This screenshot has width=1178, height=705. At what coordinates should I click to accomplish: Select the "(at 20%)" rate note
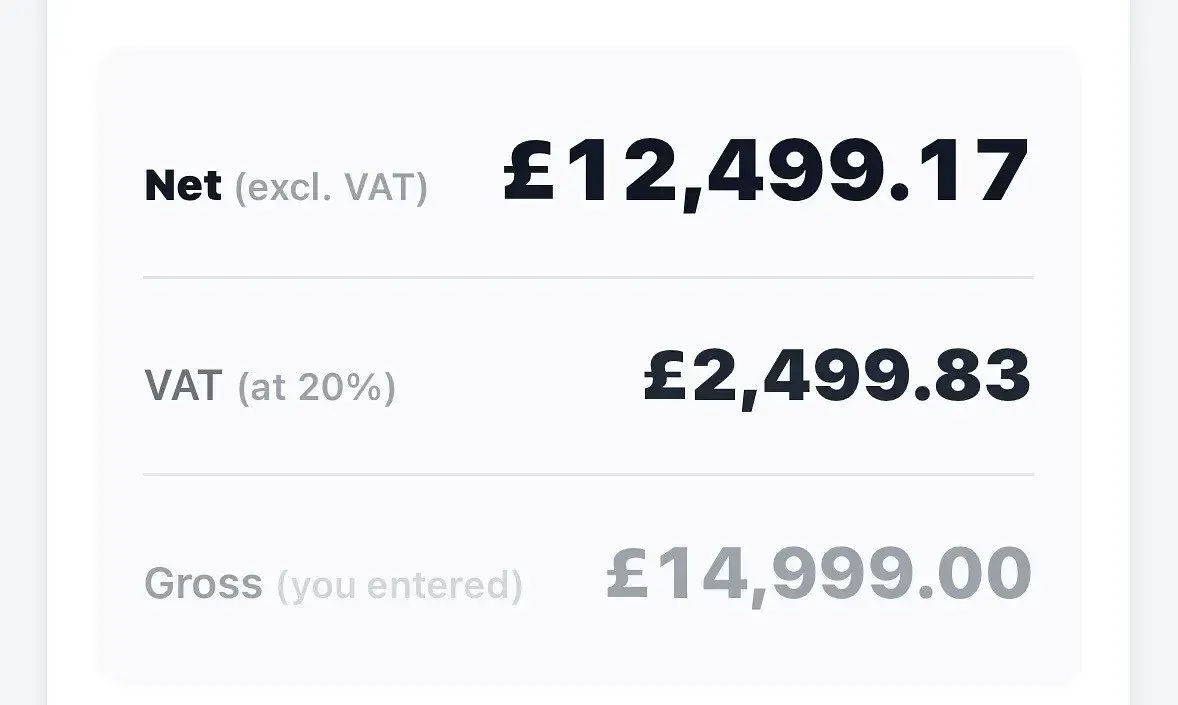pos(316,387)
